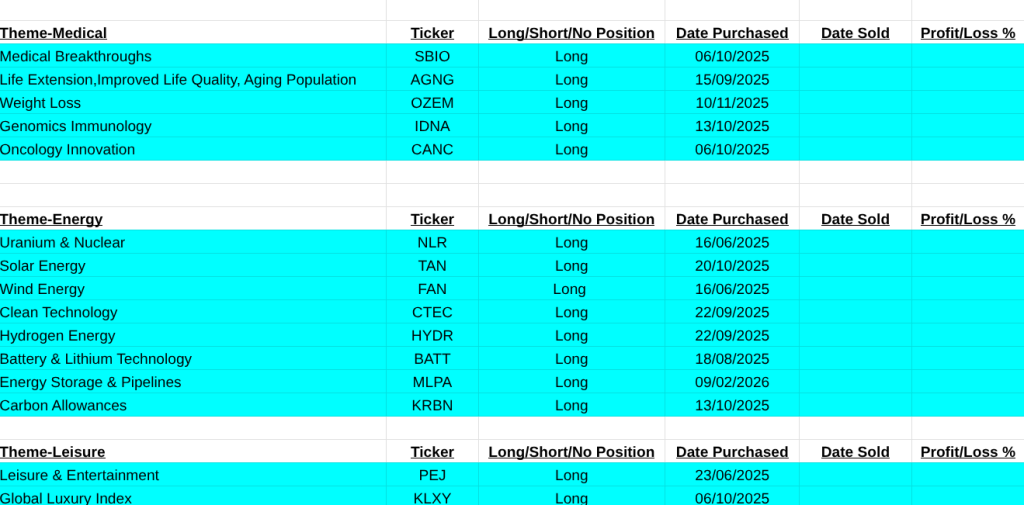Click the Battery & Lithium Technology cell

(x=96, y=359)
